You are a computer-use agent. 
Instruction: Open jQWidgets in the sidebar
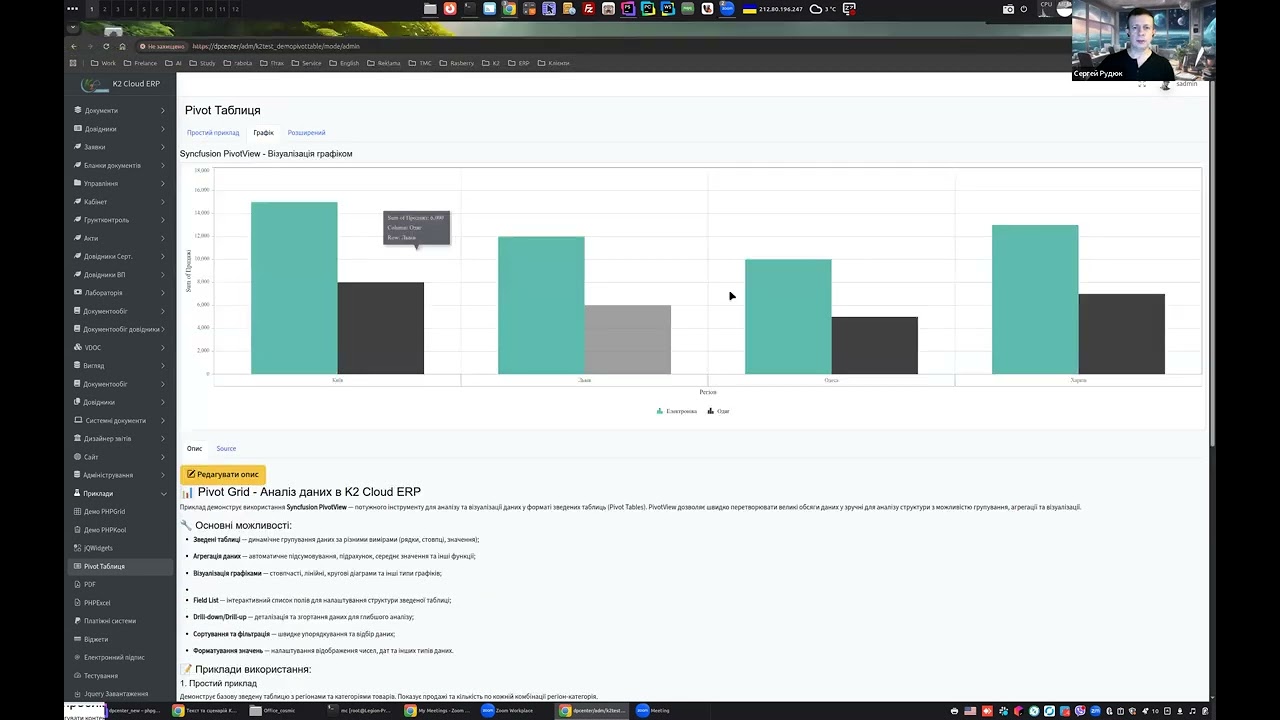click(120, 548)
